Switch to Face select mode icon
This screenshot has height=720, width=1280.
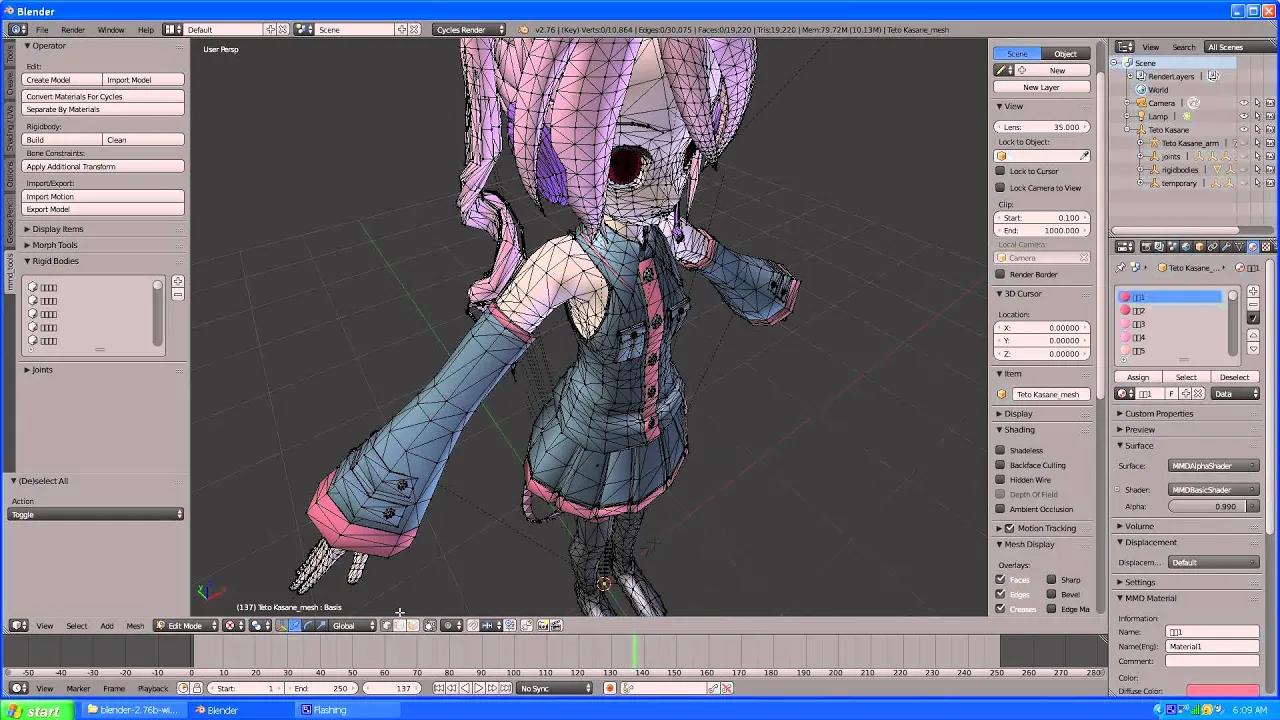tap(412, 625)
